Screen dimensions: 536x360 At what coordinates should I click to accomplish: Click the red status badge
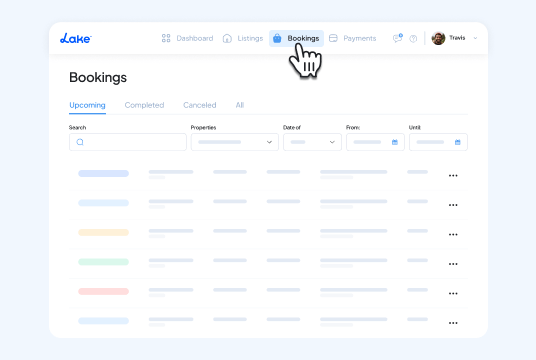(104, 291)
